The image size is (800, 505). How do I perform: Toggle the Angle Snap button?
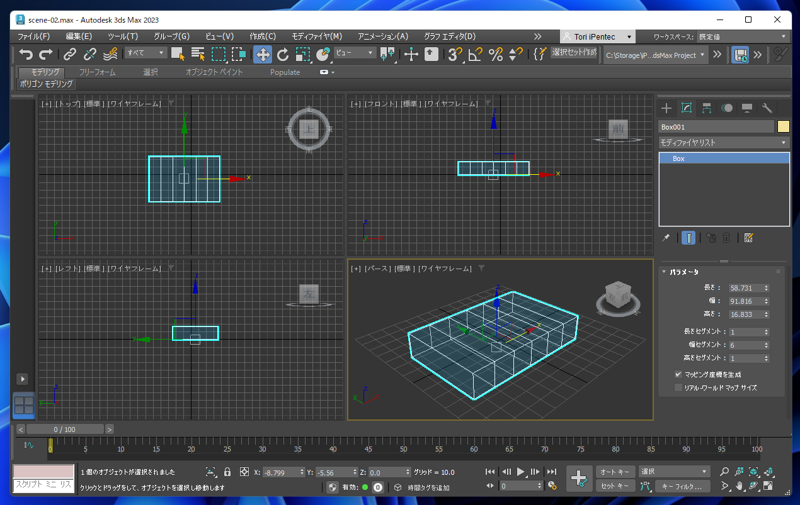coord(475,54)
